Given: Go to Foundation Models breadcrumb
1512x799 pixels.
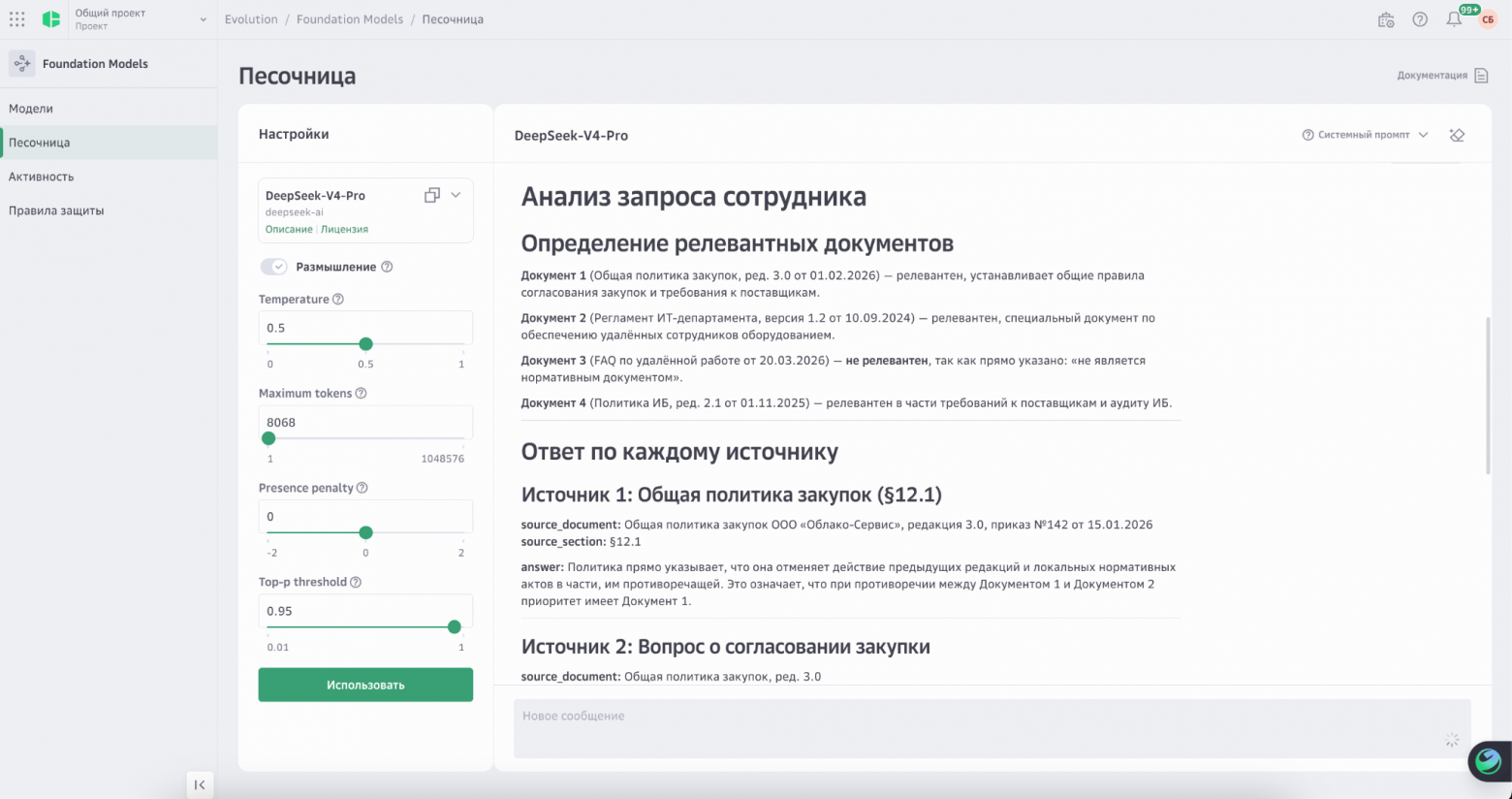Looking at the screenshot, I should 350,19.
